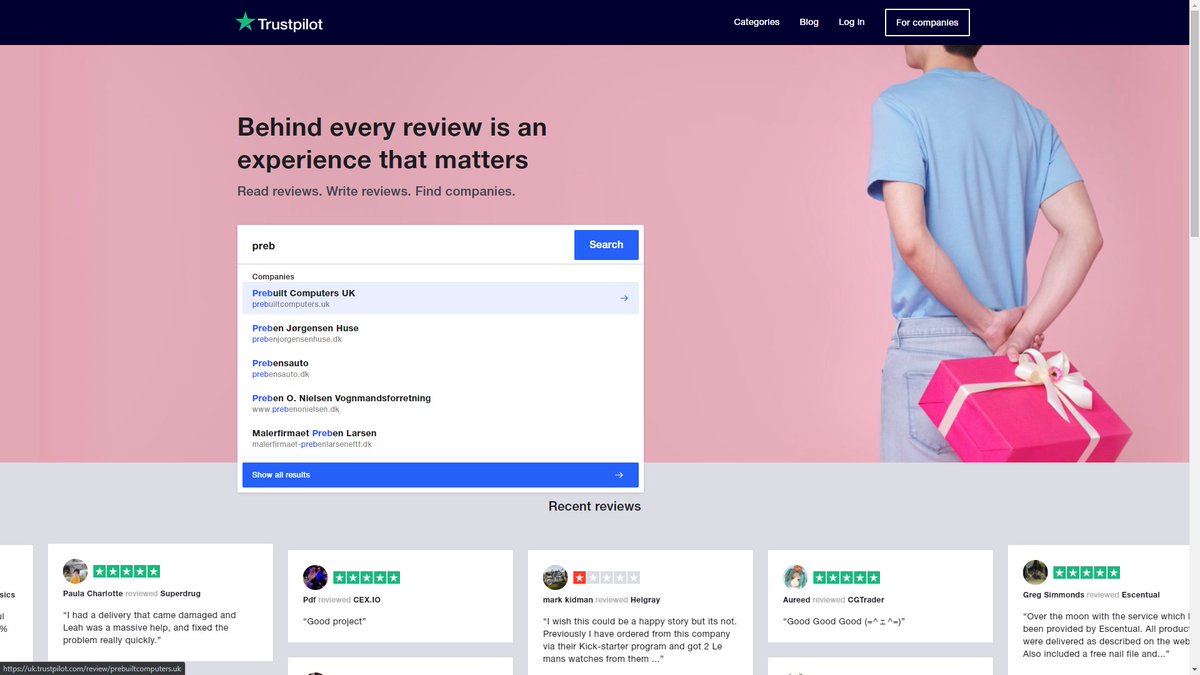This screenshot has height=675, width=1200.
Task: Open CEX.IO company link
Action: [367, 600]
